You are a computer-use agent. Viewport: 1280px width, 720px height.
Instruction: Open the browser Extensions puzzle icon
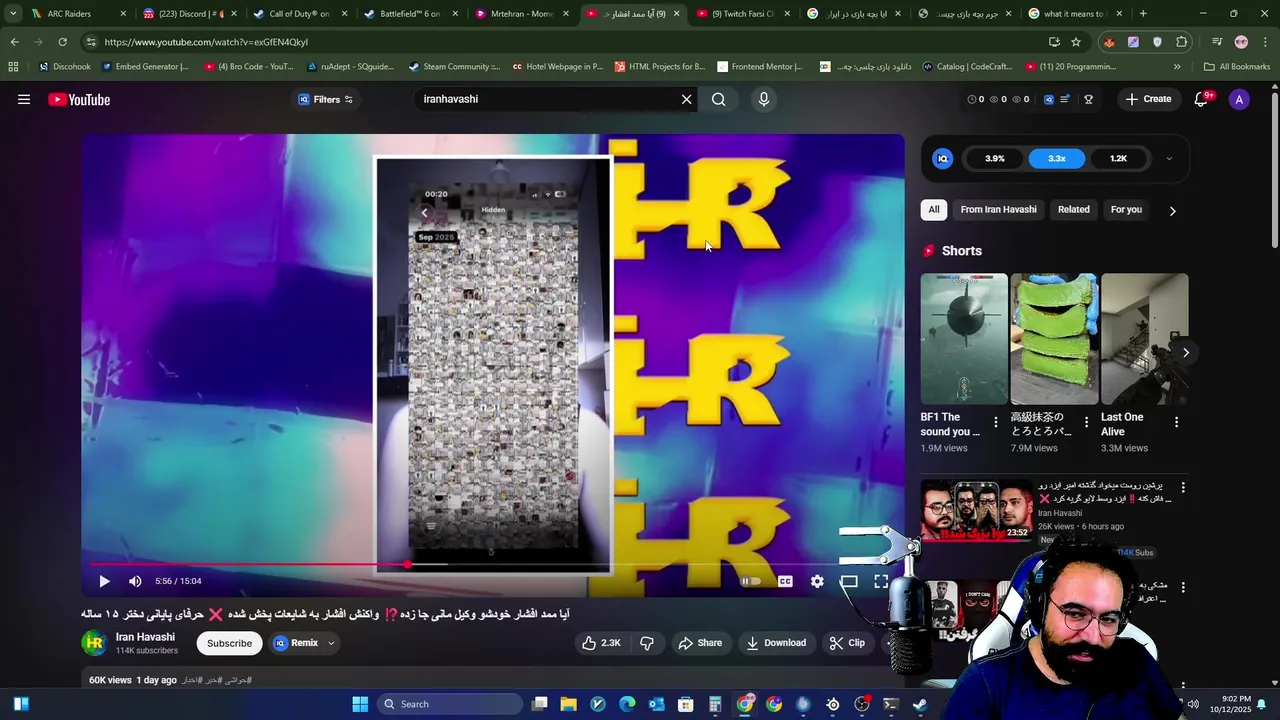1182,42
